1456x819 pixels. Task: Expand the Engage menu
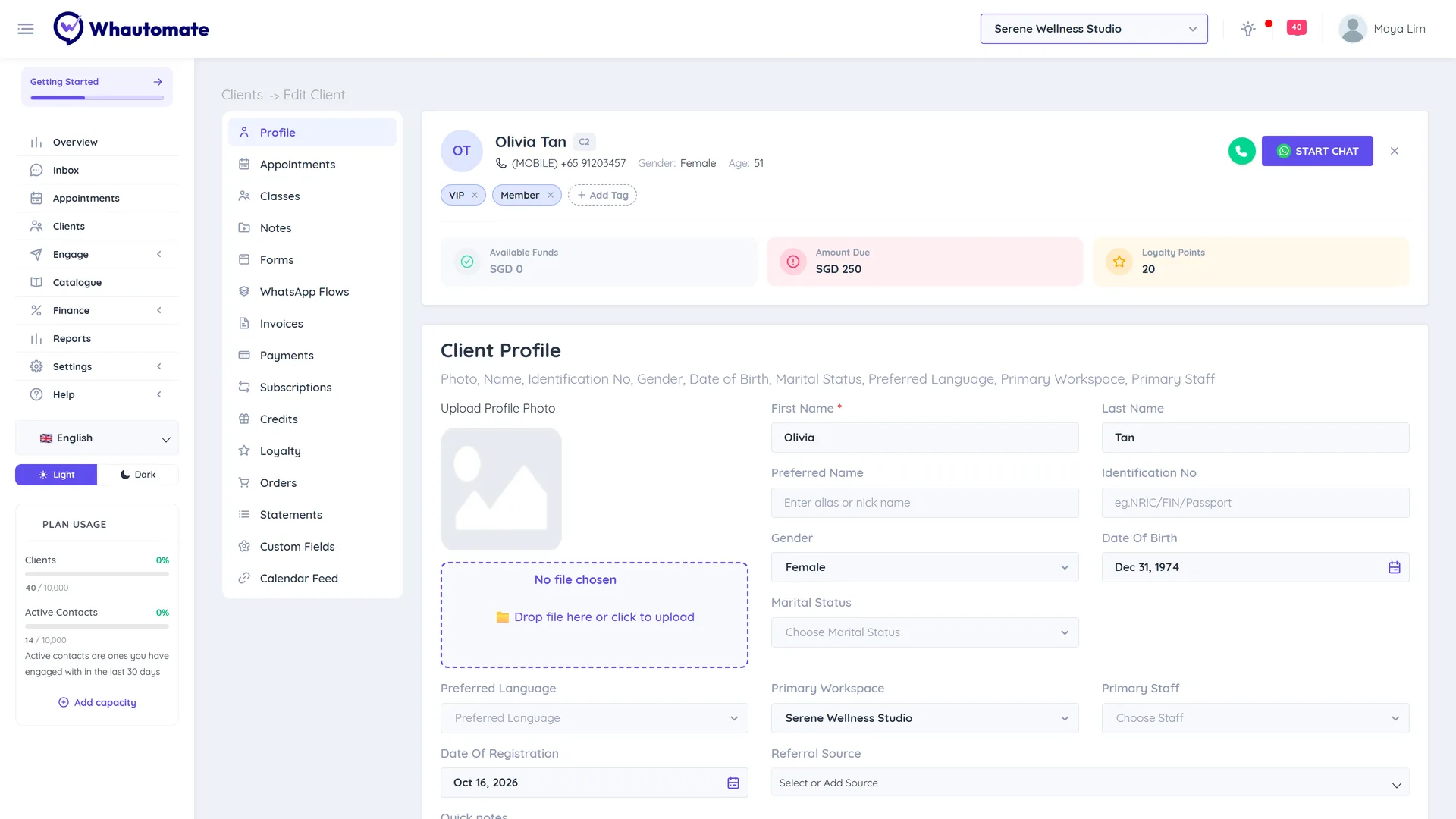click(97, 254)
